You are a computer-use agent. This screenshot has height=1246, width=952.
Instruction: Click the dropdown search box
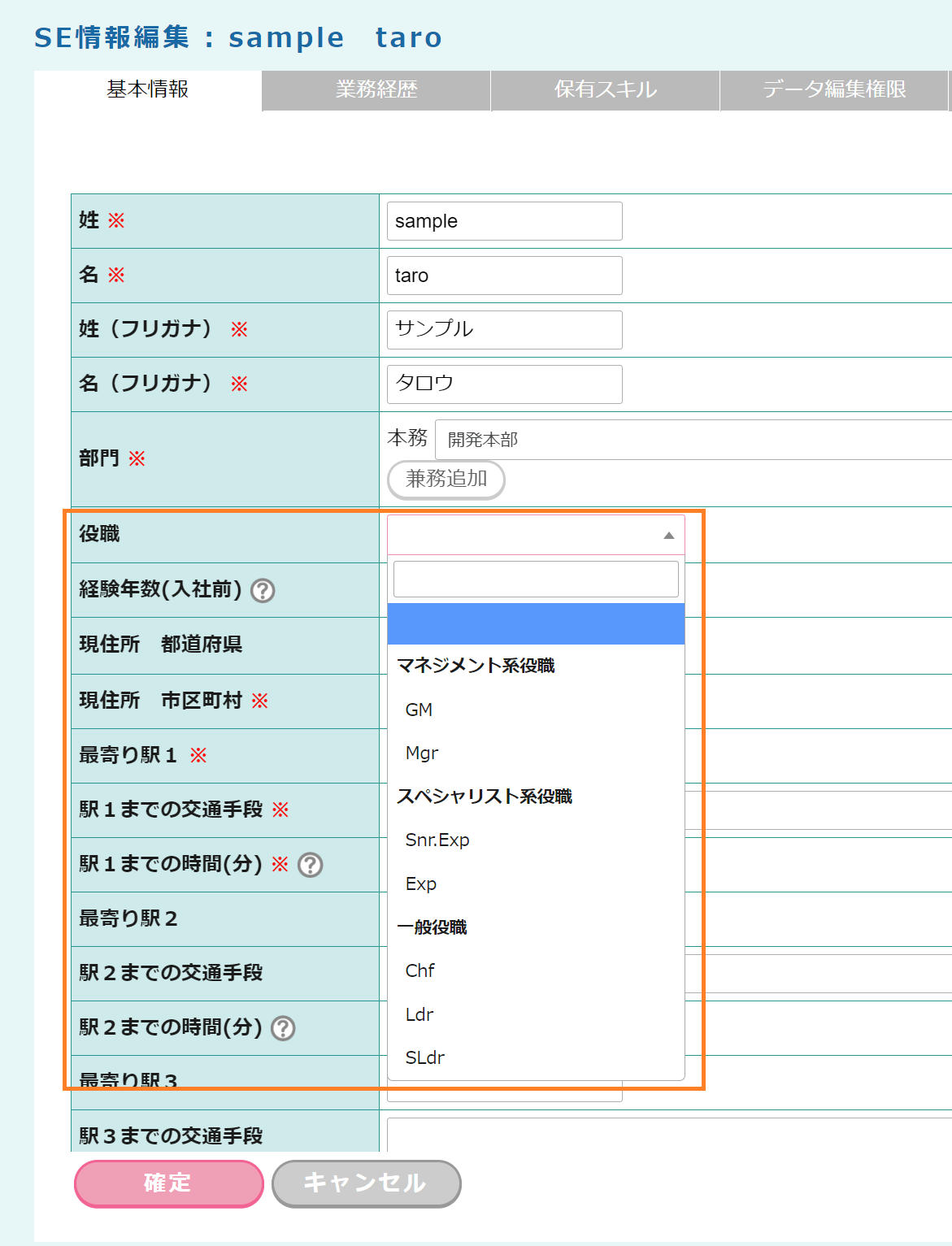click(536, 579)
